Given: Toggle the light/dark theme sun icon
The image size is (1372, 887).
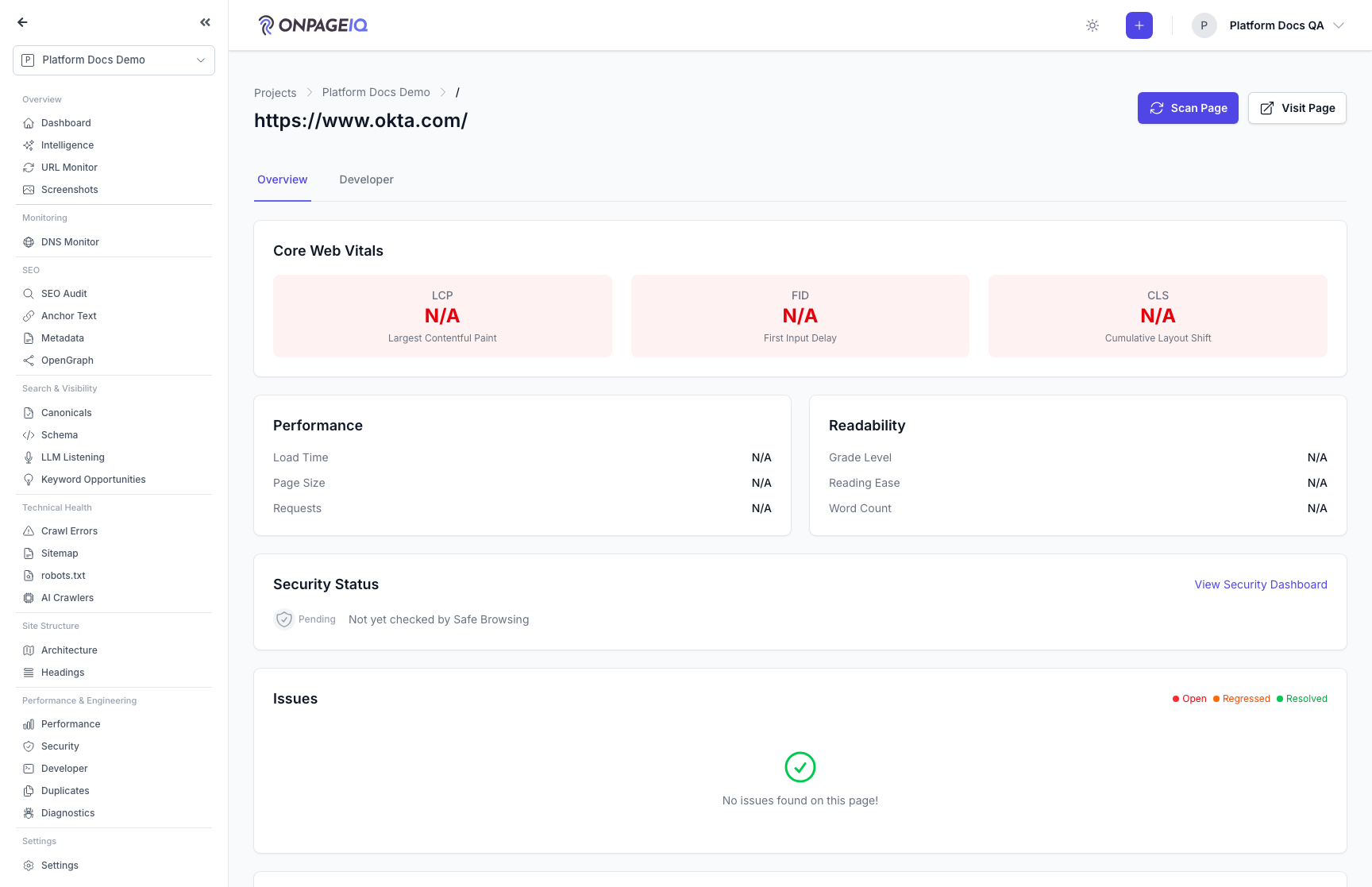Looking at the screenshot, I should click(x=1093, y=25).
